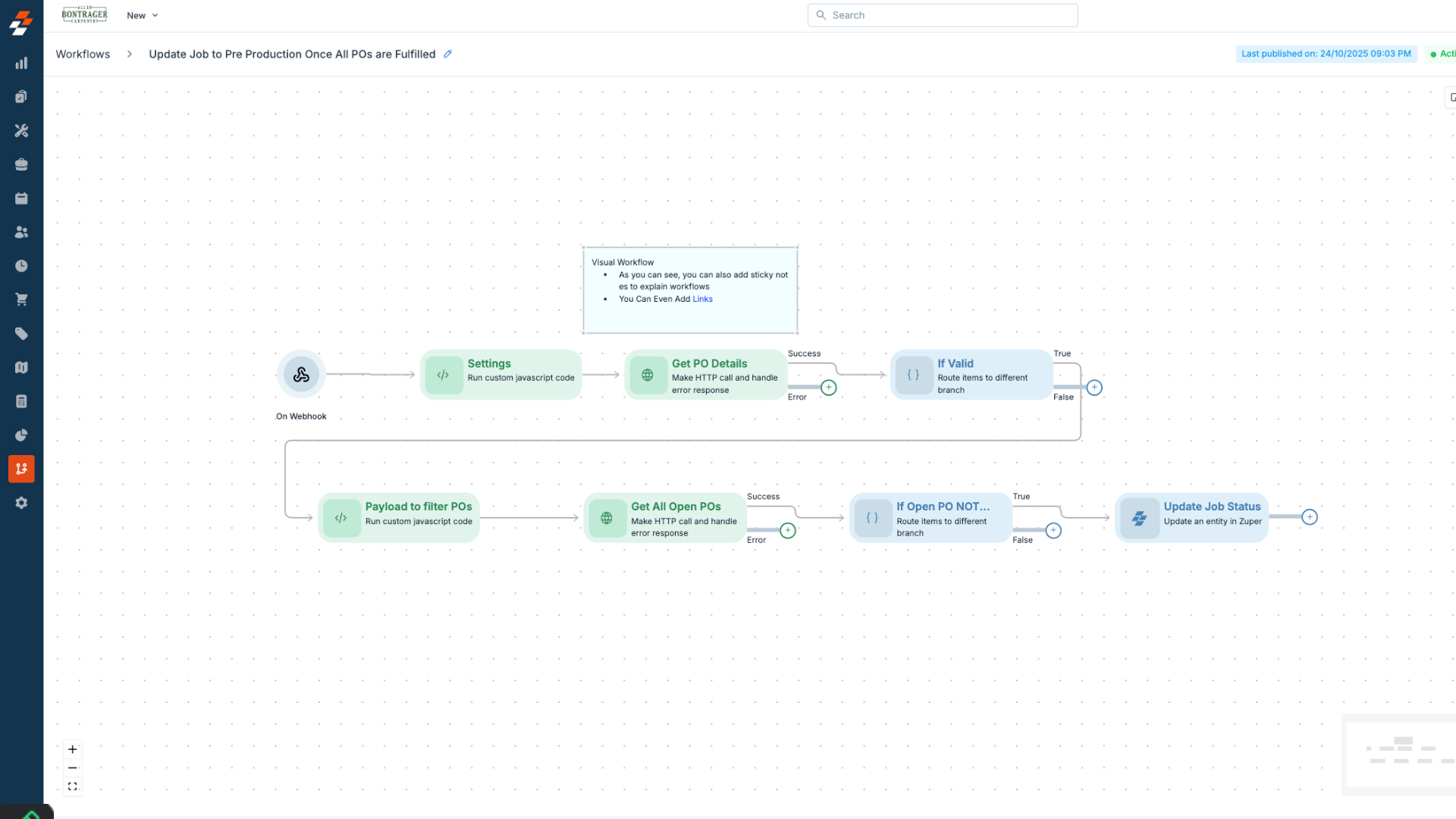The height and width of the screenshot is (819, 1456).
Task: Open the Links hyperlink in the sticky note
Action: [x=702, y=299]
